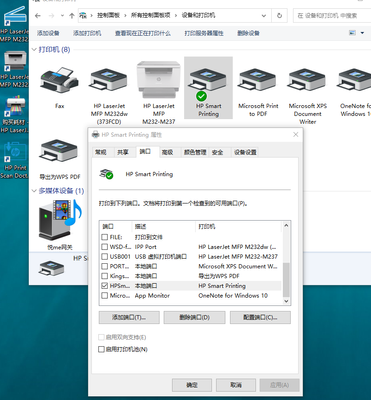The height and width of the screenshot is (400, 371).
Task: Click 删除端口(D) button
Action: point(194,317)
